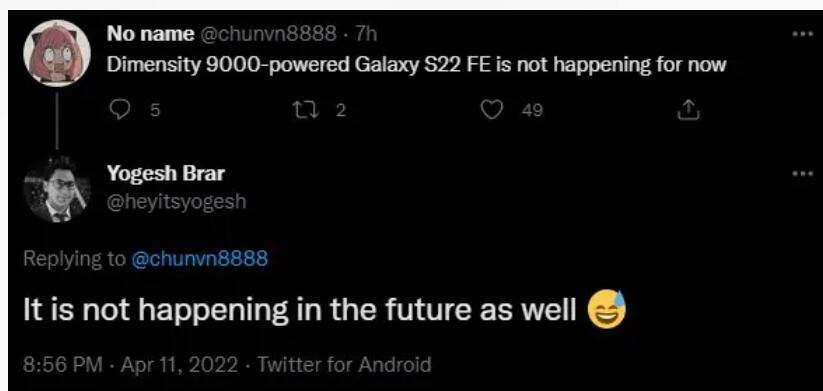Screen dimensions: 823x391
Task: Click the Twitter for Android source label
Action: 343,364
